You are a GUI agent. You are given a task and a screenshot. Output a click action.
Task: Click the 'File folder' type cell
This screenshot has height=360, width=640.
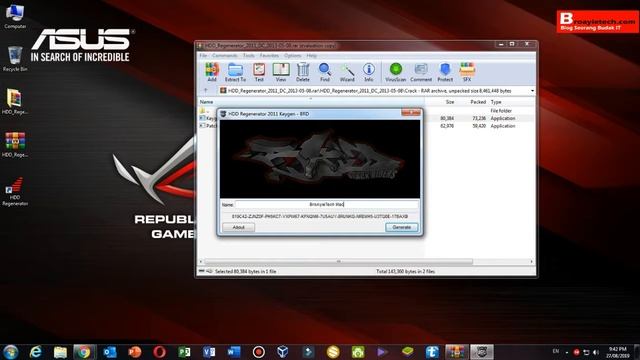point(501,111)
